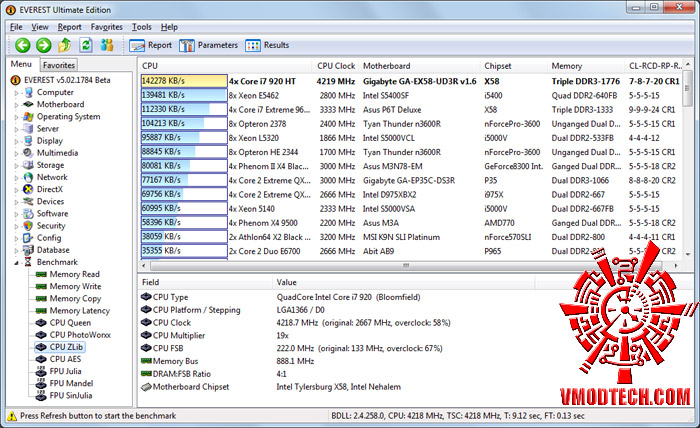
Task: Click the Computer tree icon
Action: [28, 92]
